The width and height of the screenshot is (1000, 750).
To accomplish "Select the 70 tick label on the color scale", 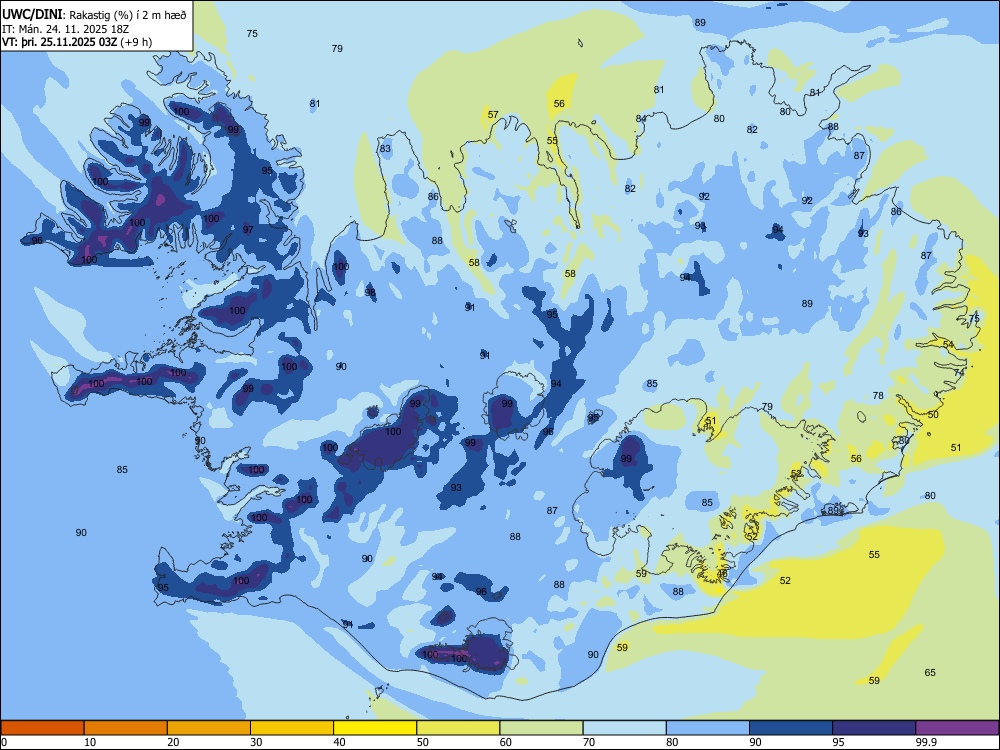I will point(589,742).
